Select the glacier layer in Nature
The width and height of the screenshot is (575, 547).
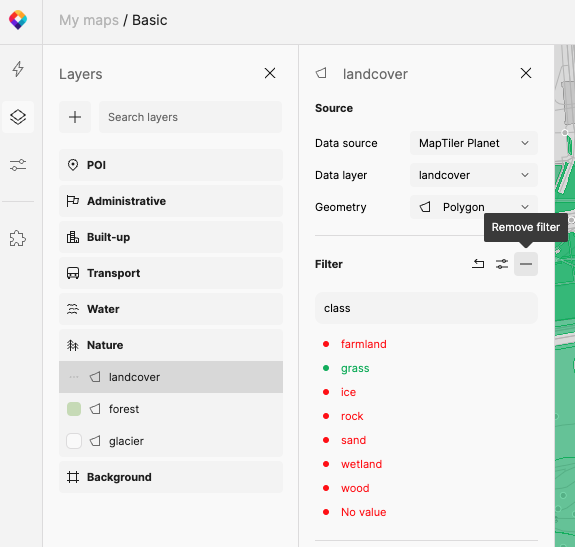(x=171, y=441)
